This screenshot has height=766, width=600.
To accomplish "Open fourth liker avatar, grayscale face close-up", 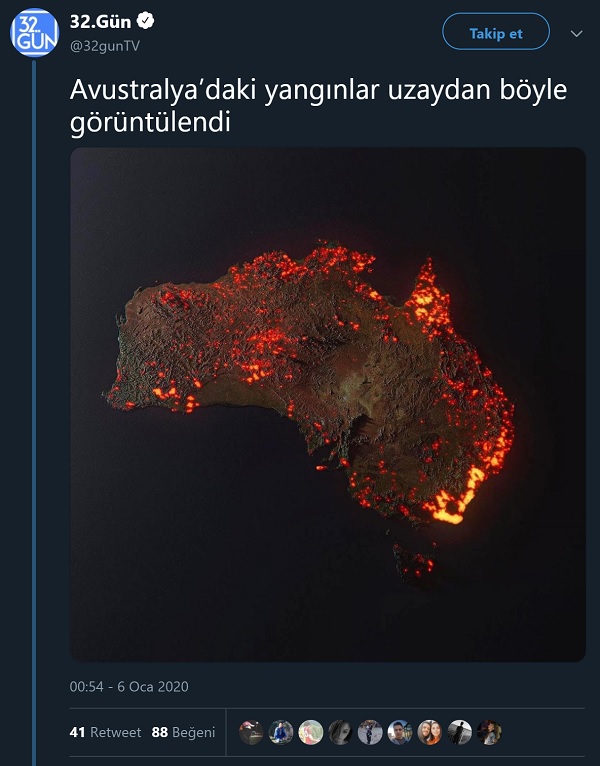I will pos(341,732).
